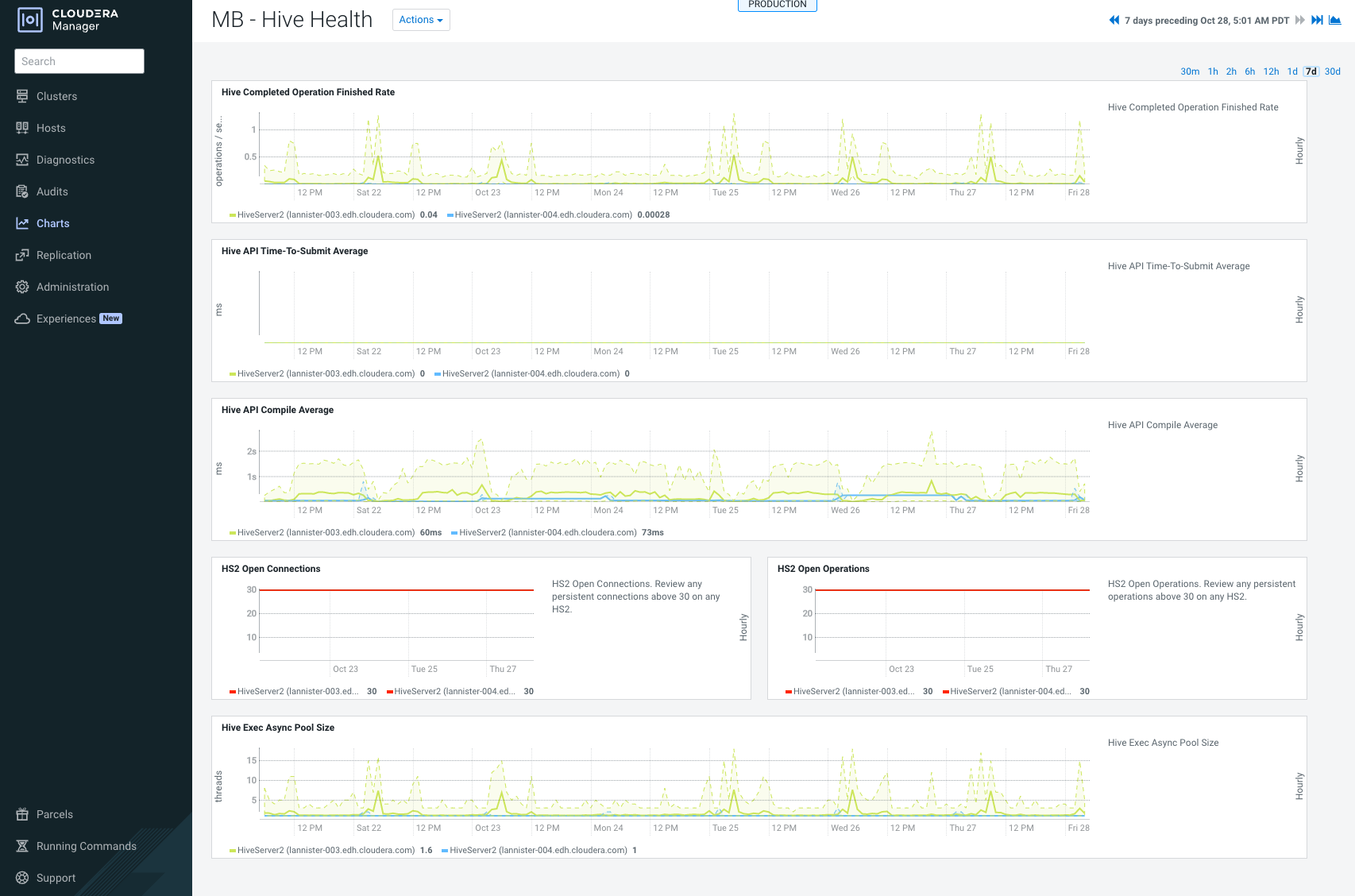The image size is (1355, 896).
Task: Click inside the Search field
Action: point(79,61)
